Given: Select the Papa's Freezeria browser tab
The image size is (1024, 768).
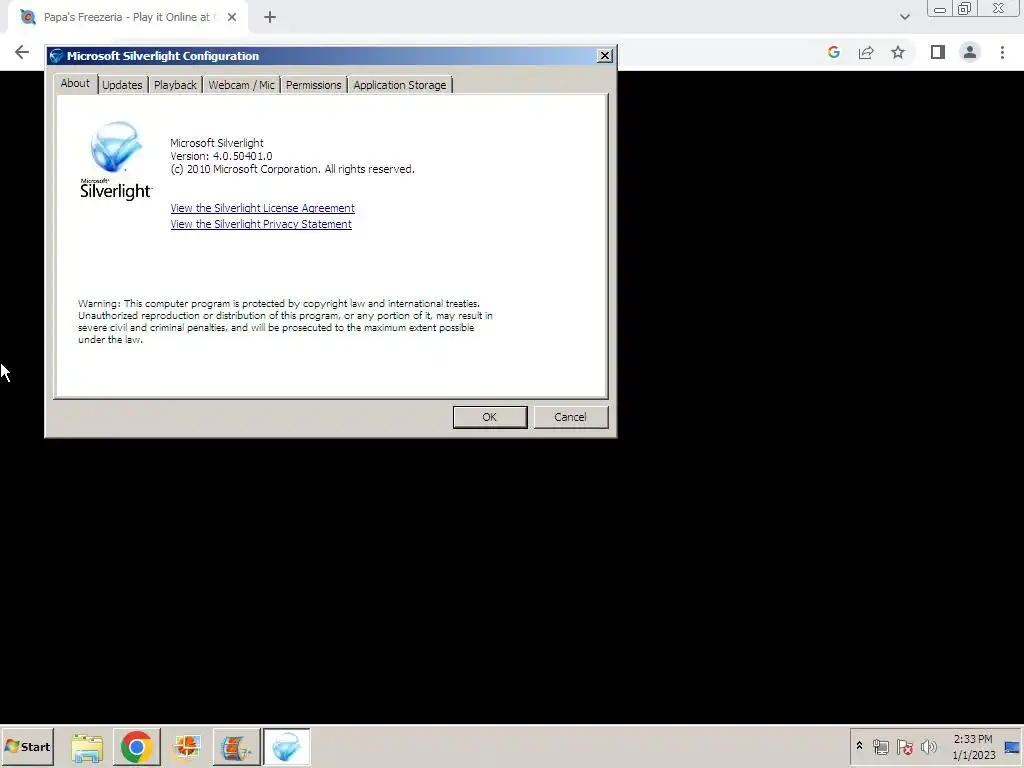Looking at the screenshot, I should click(x=127, y=18).
